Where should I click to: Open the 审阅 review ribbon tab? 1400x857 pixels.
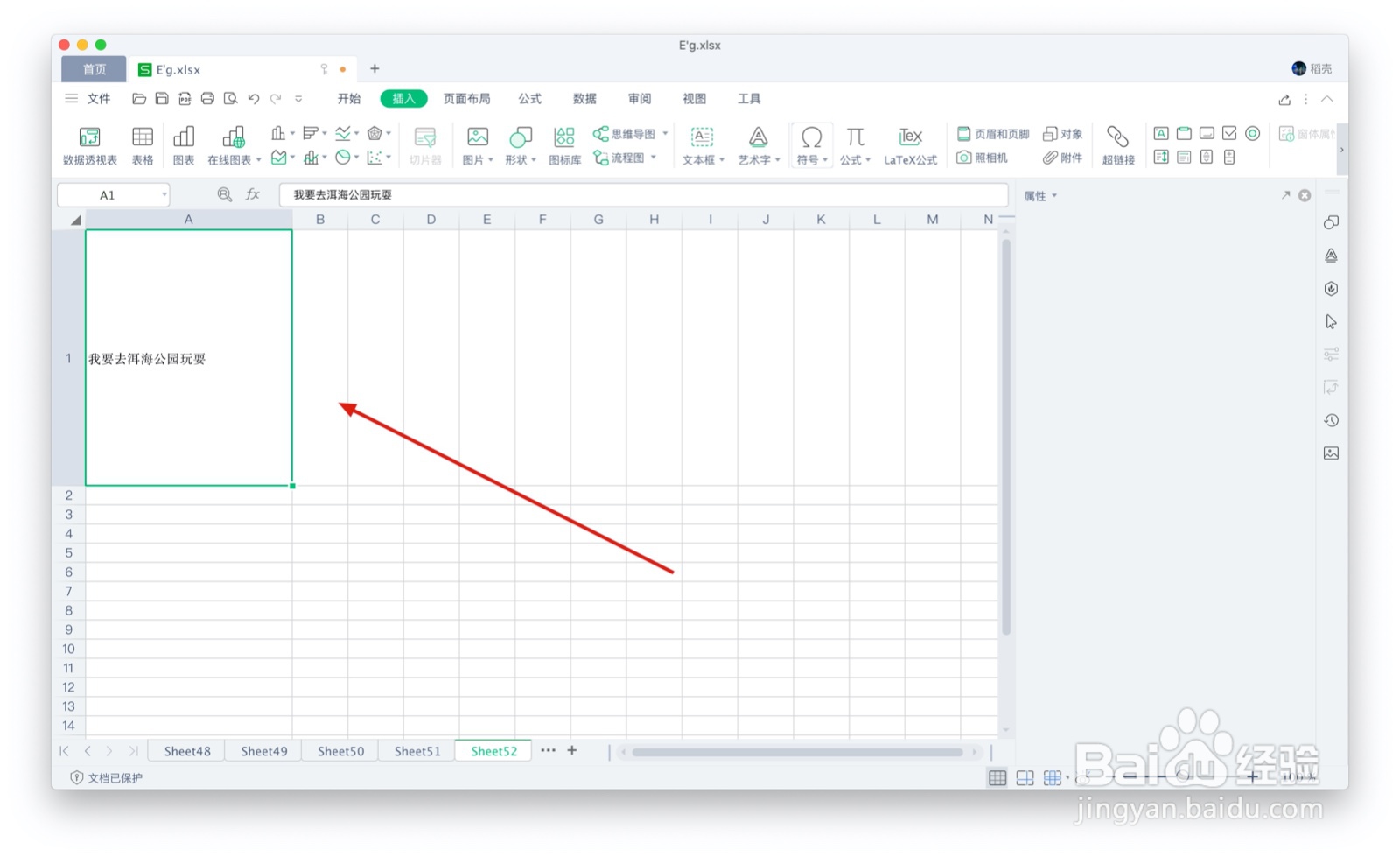coord(640,99)
